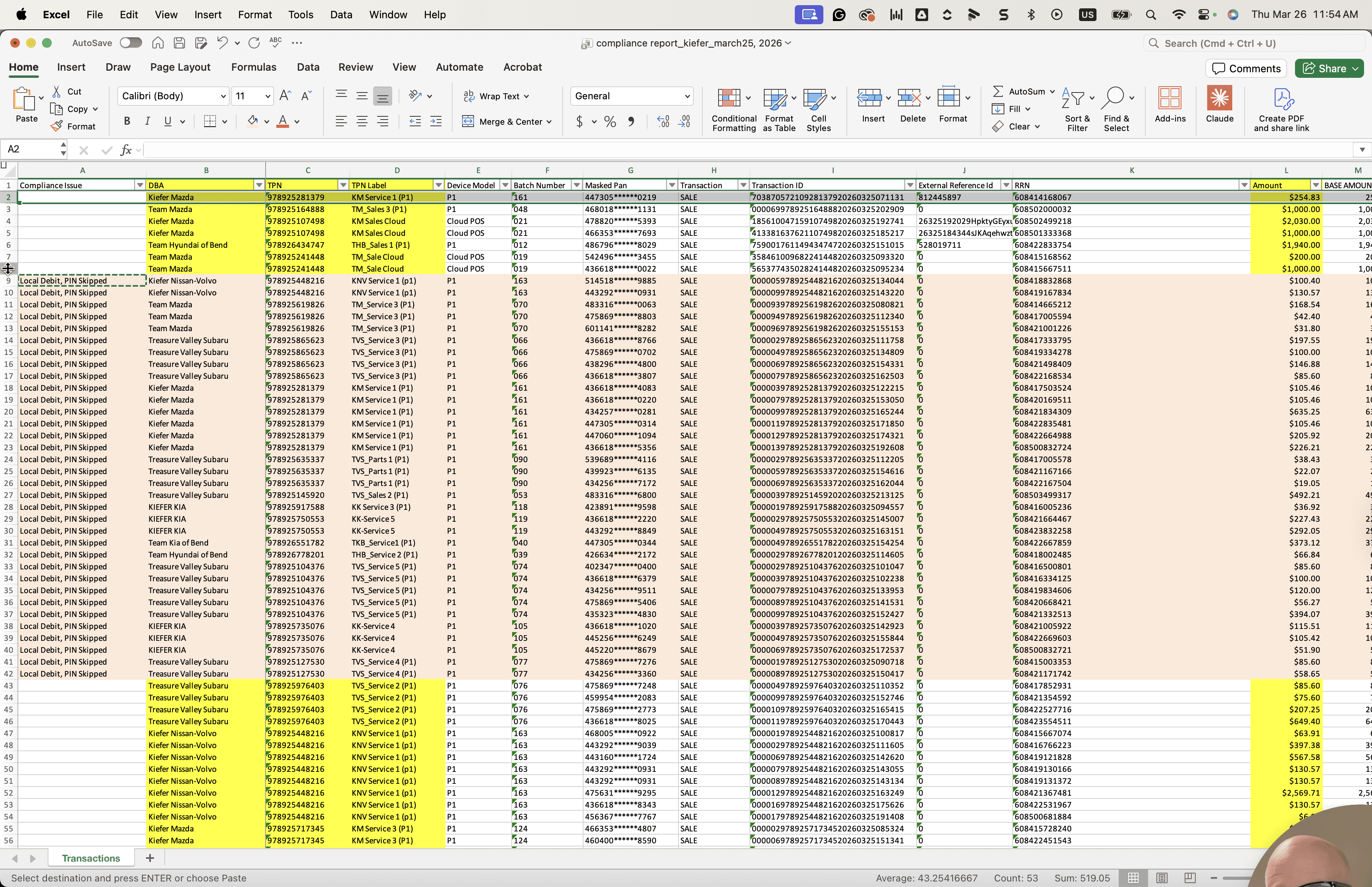Click the Italic formatting icon

click(147, 121)
